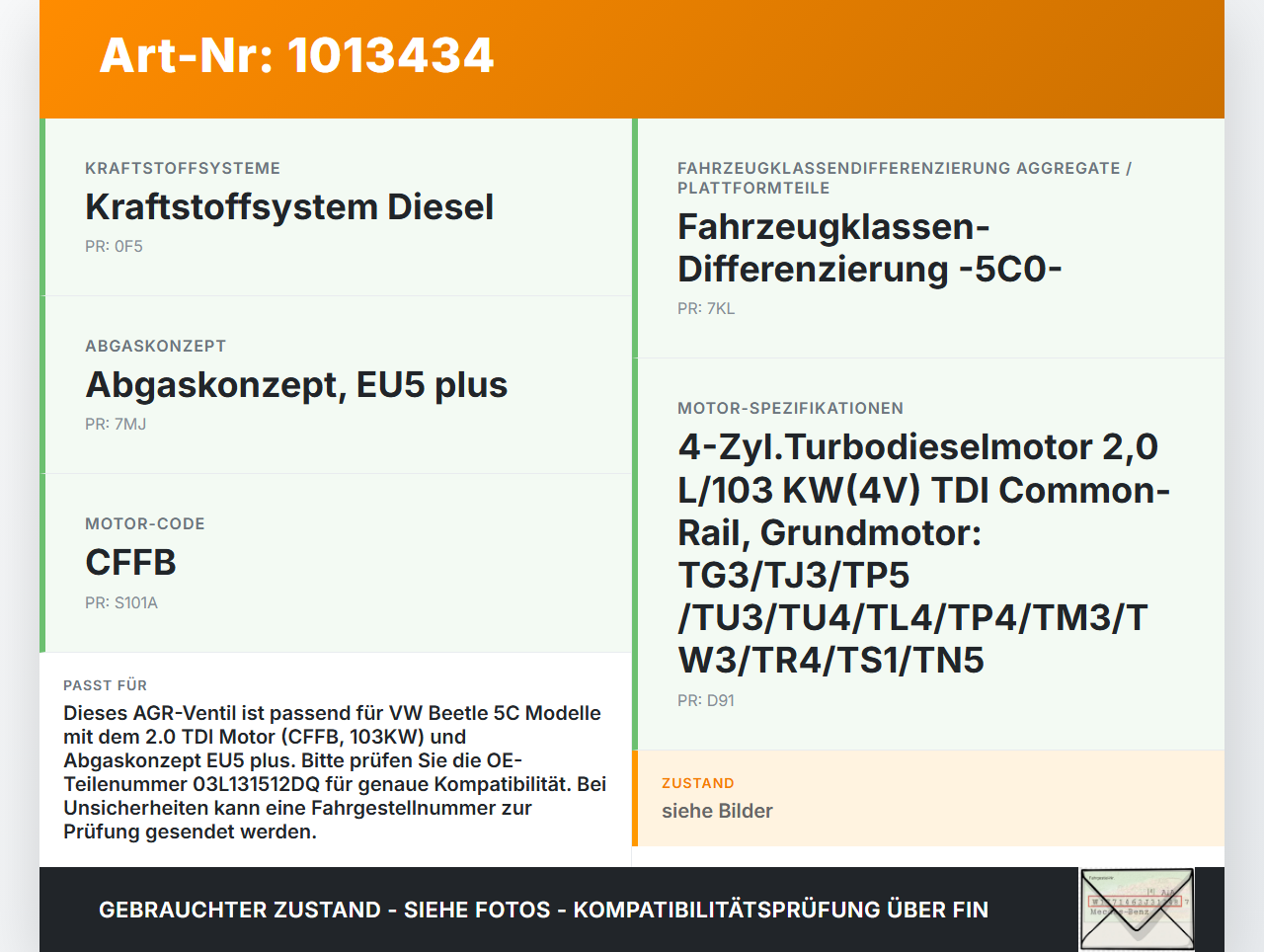Select the CFFB motor code value
The height and width of the screenshot is (952, 1264).
(130, 562)
